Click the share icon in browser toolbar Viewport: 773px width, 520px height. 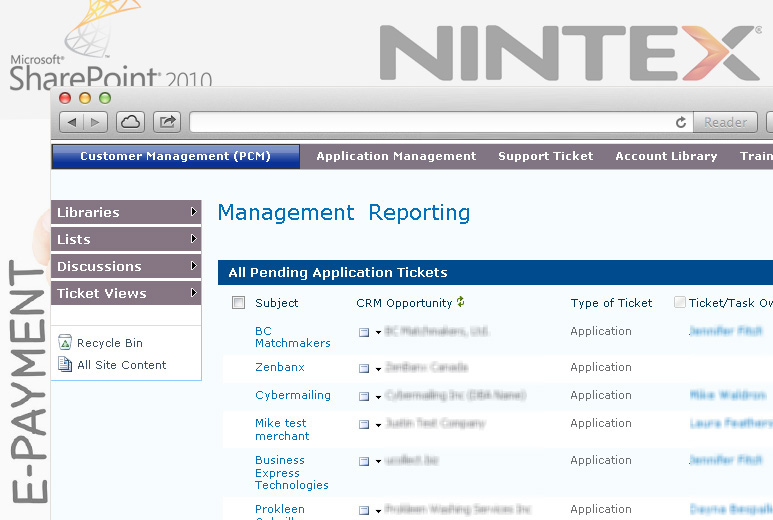167,122
